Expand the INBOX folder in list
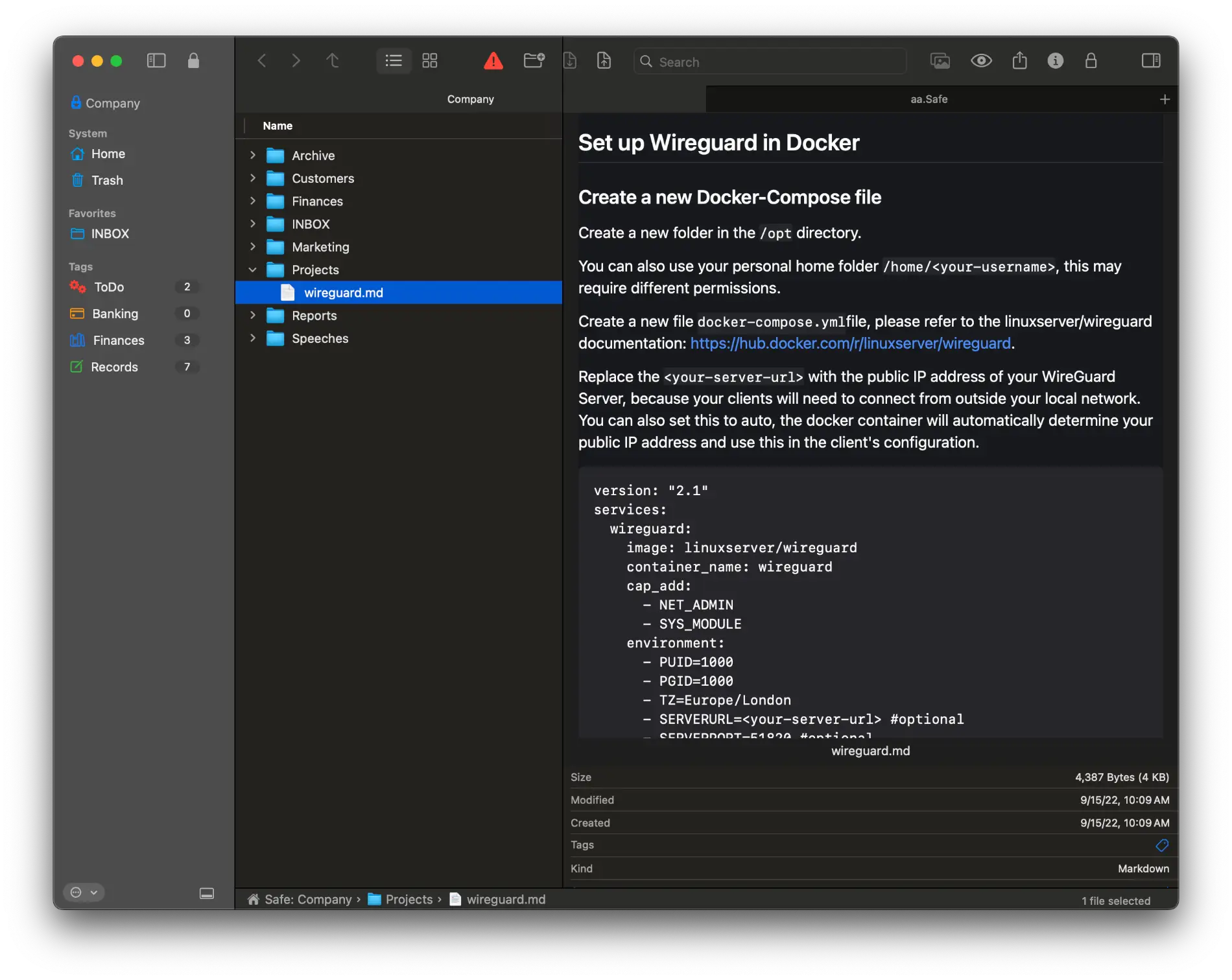Image resolution: width=1232 pixels, height=980 pixels. tap(253, 224)
